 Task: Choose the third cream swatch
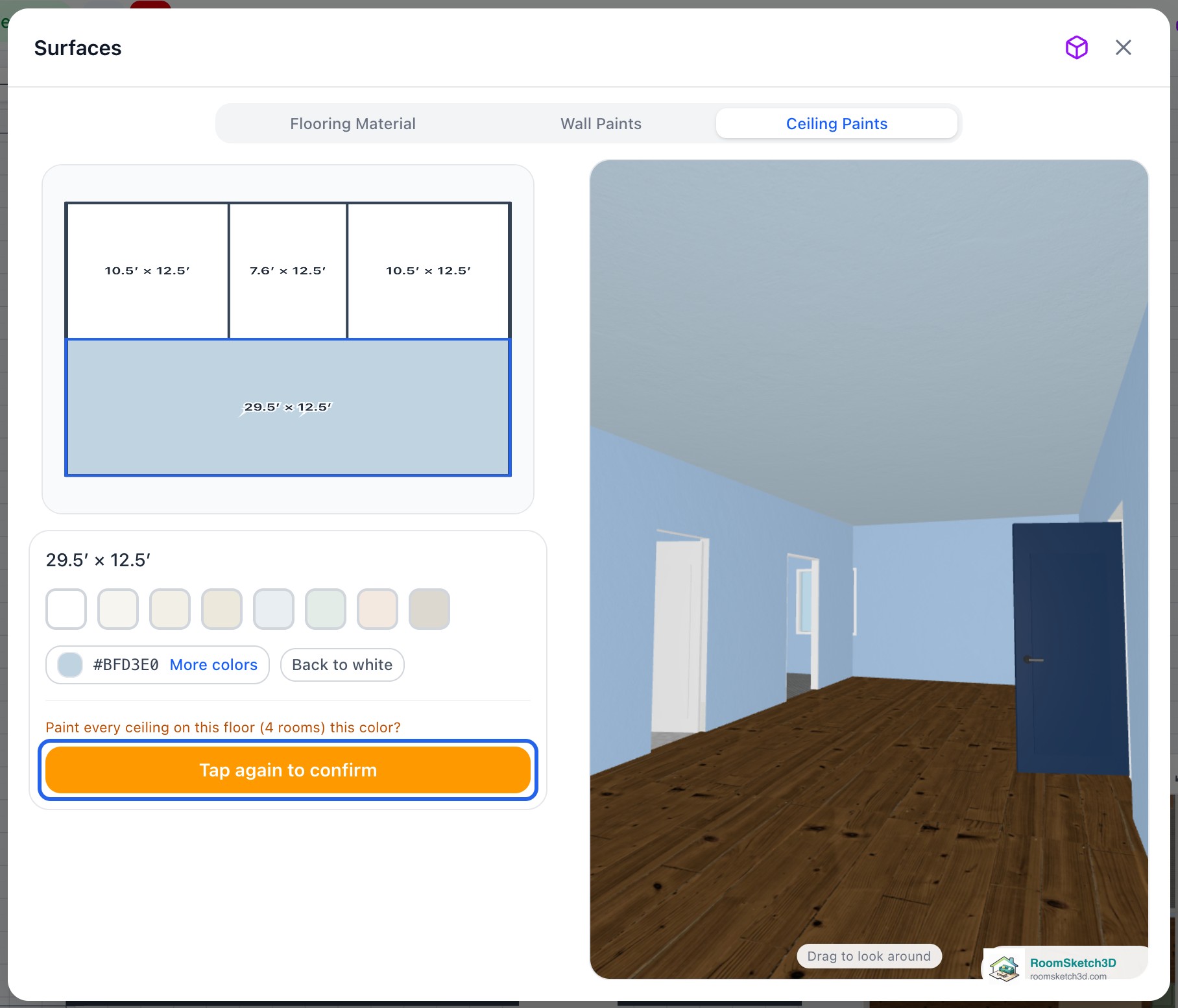click(170, 609)
